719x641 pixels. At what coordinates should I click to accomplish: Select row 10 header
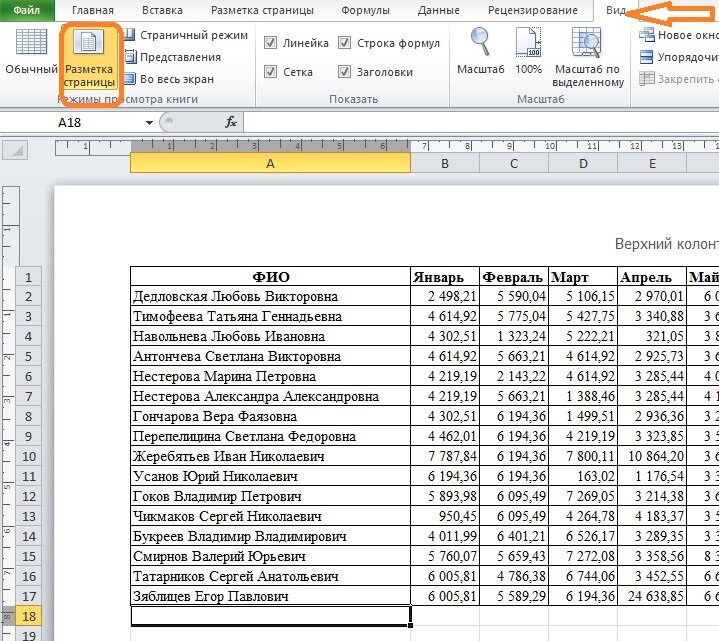click(28, 457)
